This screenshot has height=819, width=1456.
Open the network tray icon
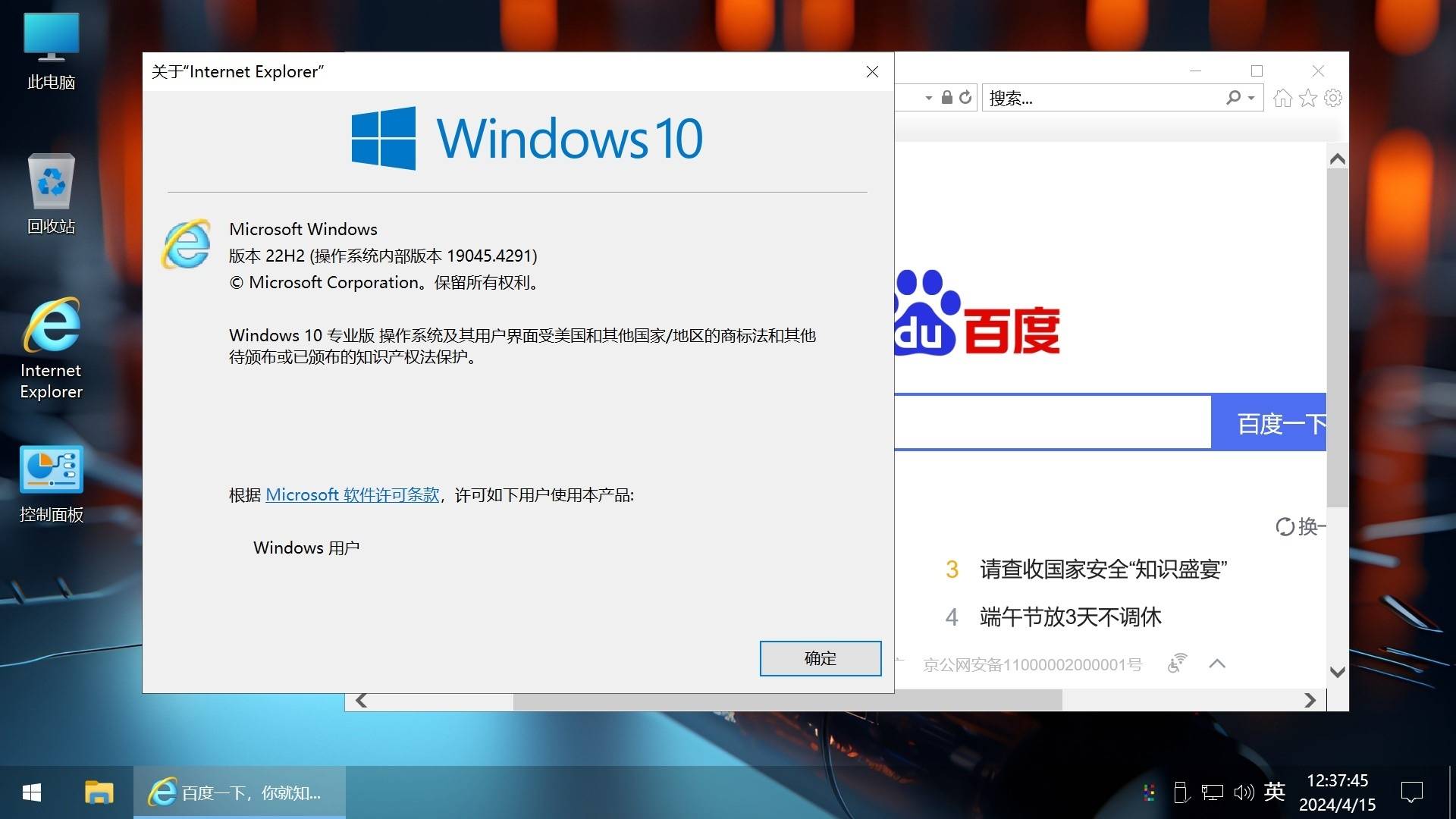[x=1213, y=793]
